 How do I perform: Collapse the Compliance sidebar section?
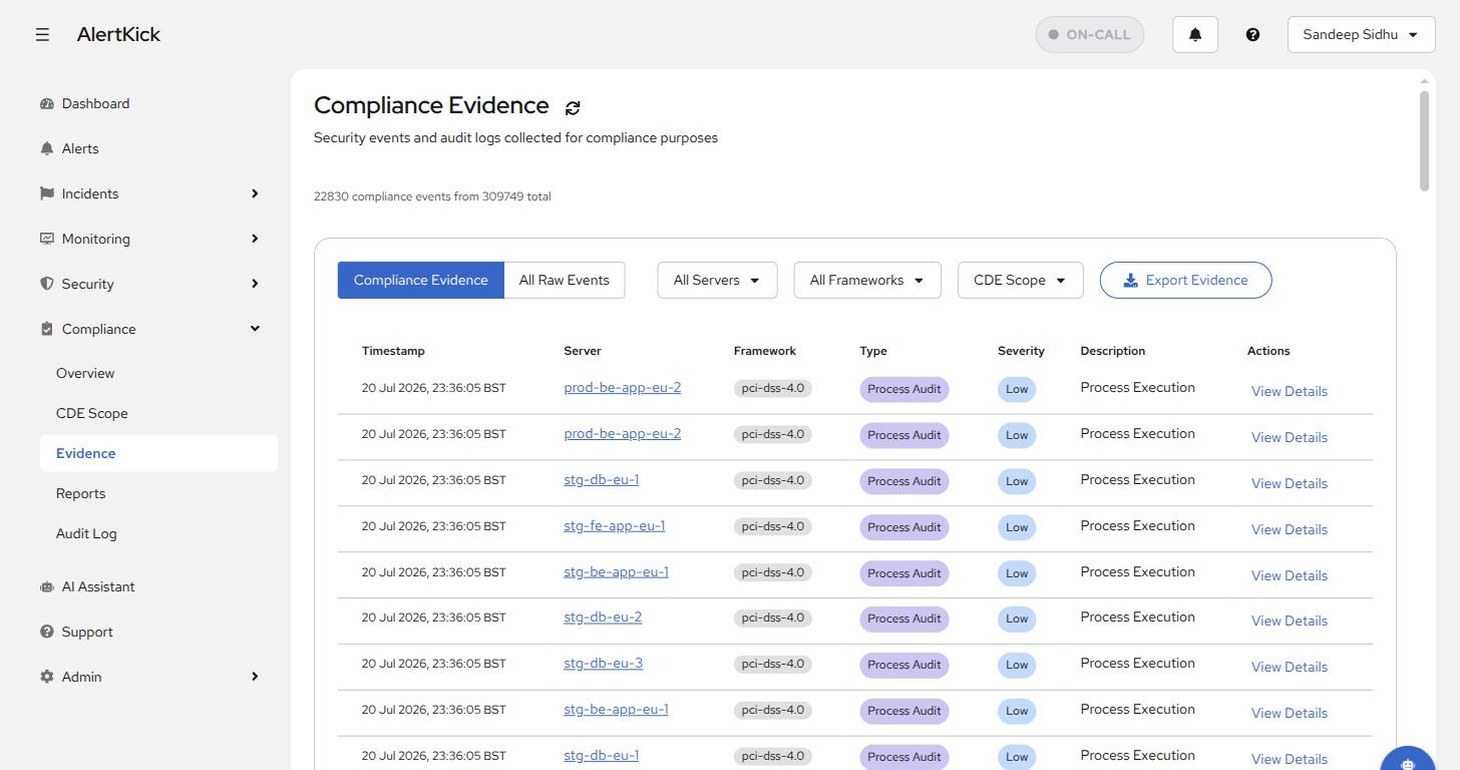(x=254, y=328)
